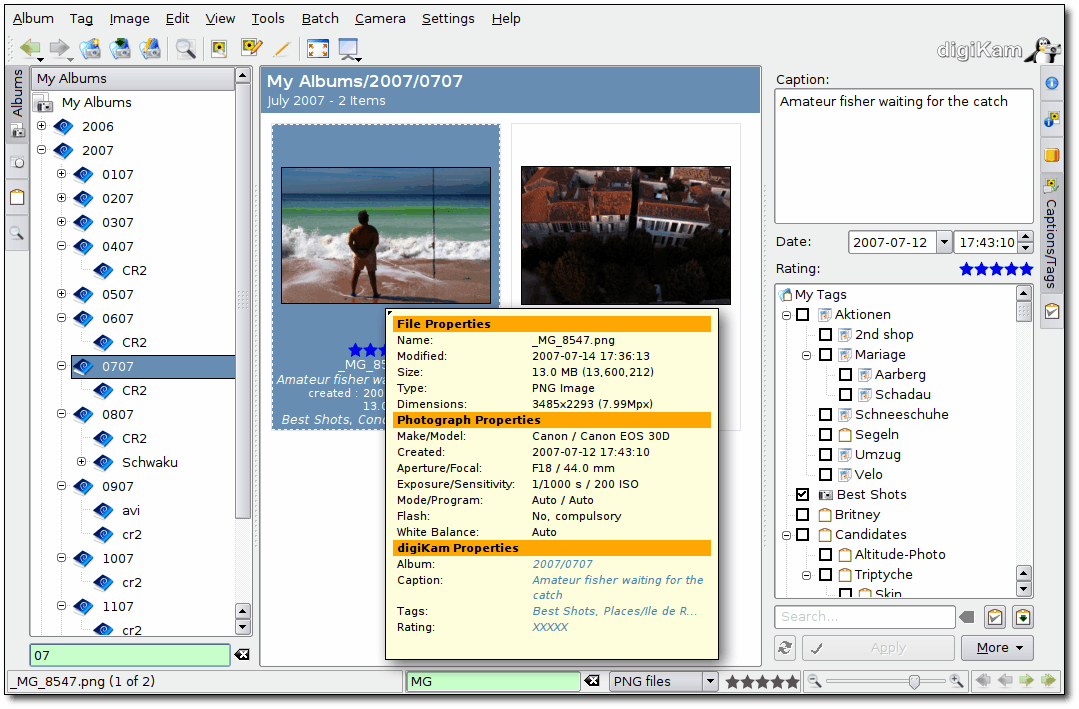Switch to the Captions/Tags right sidebar tab
Image resolution: width=1079 pixels, height=709 pixels.
coord(1051,234)
